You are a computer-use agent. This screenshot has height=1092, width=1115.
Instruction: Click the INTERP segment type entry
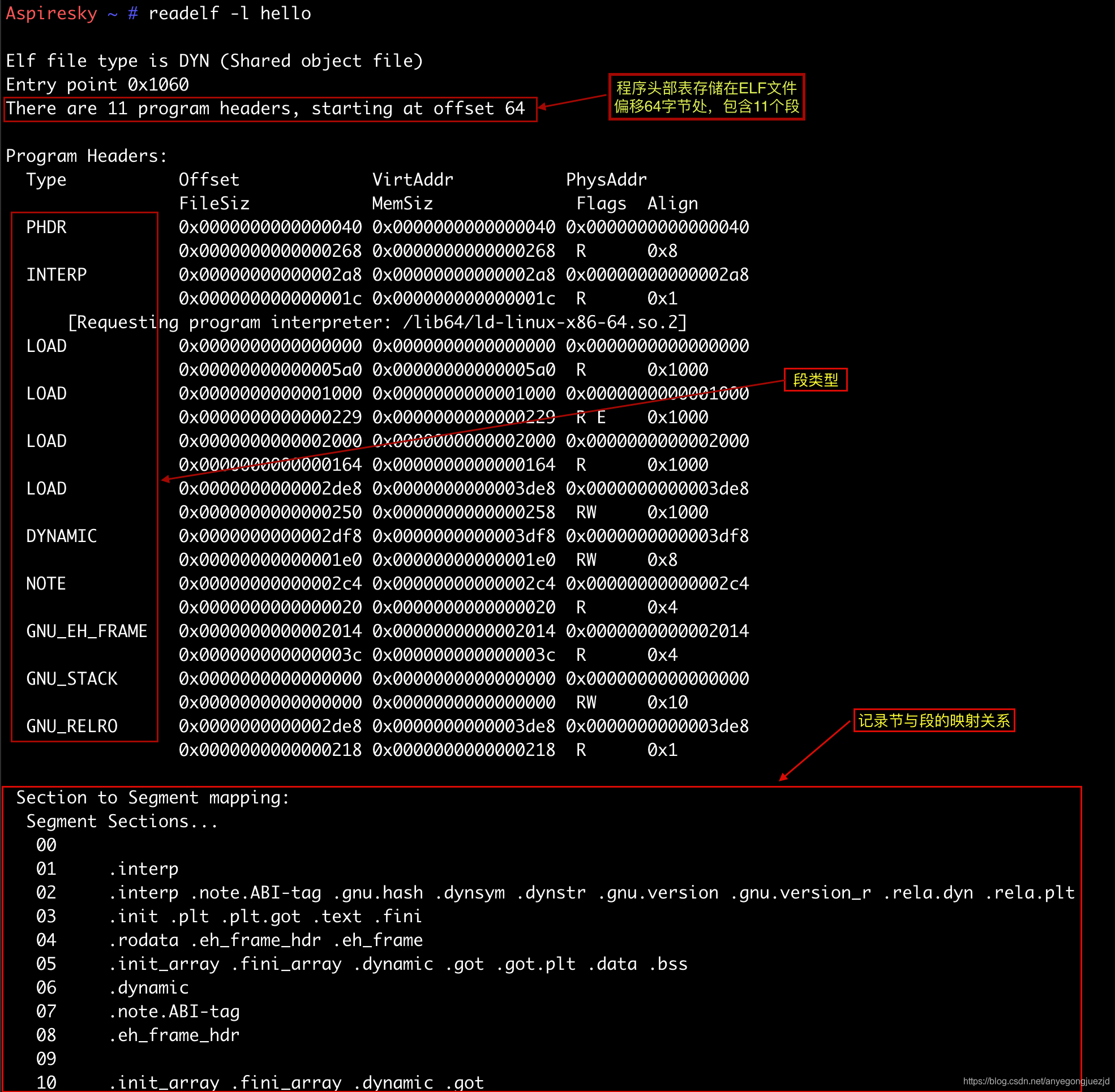(x=56, y=275)
